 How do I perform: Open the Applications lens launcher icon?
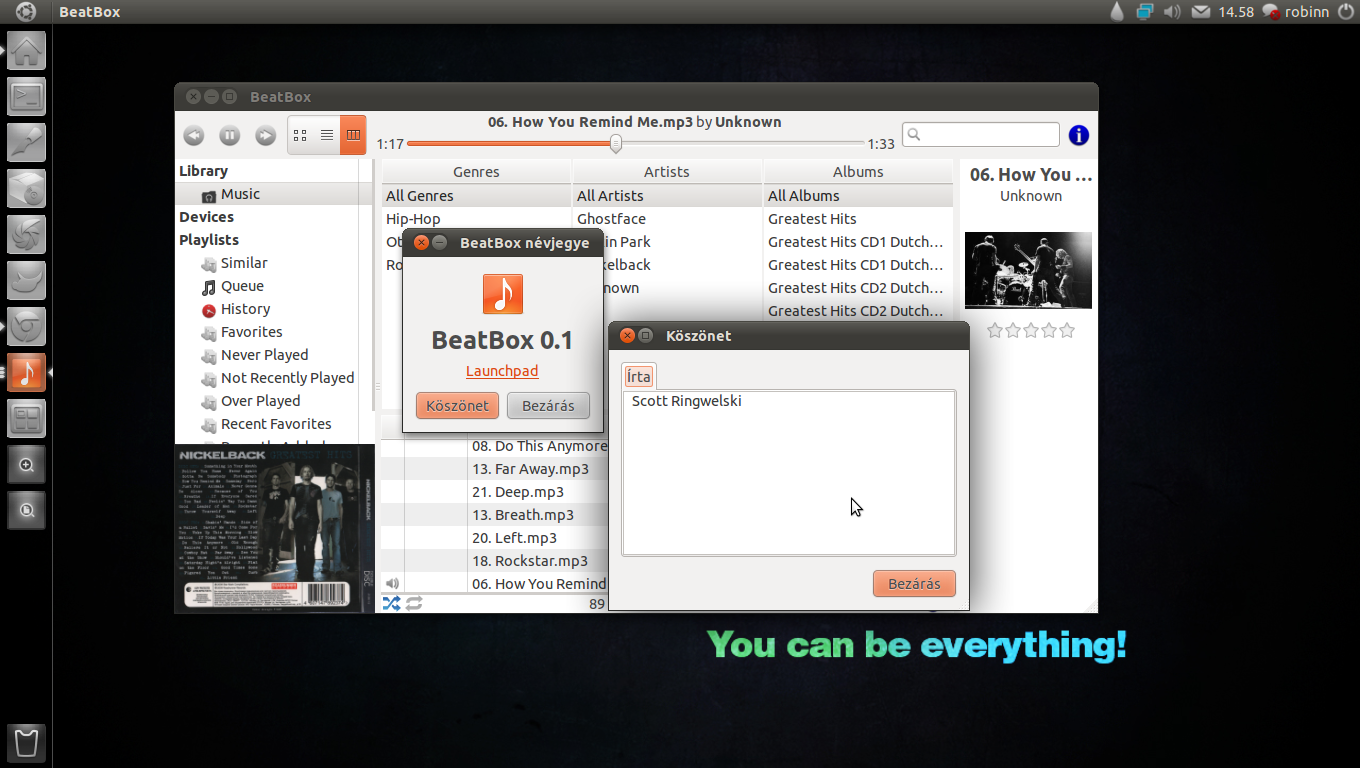pos(26,464)
